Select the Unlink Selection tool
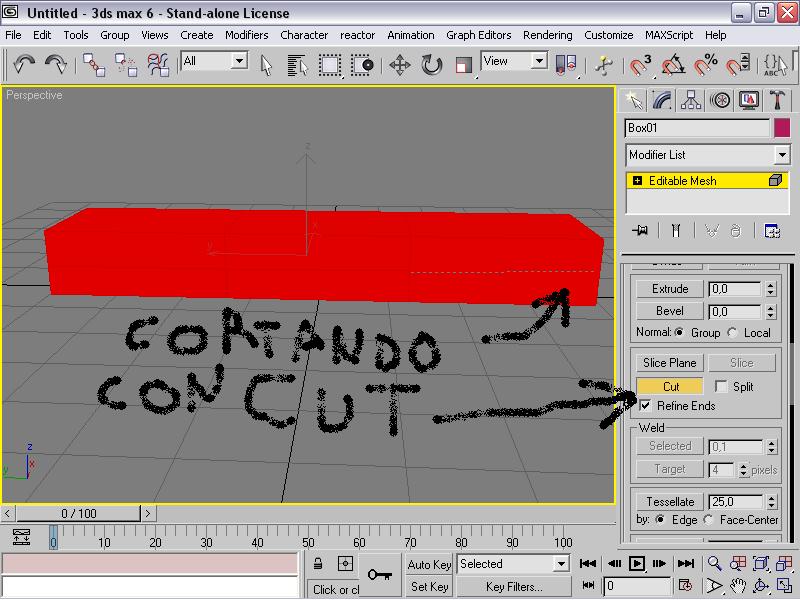Viewport: 800px width, 600px height. coord(126,65)
